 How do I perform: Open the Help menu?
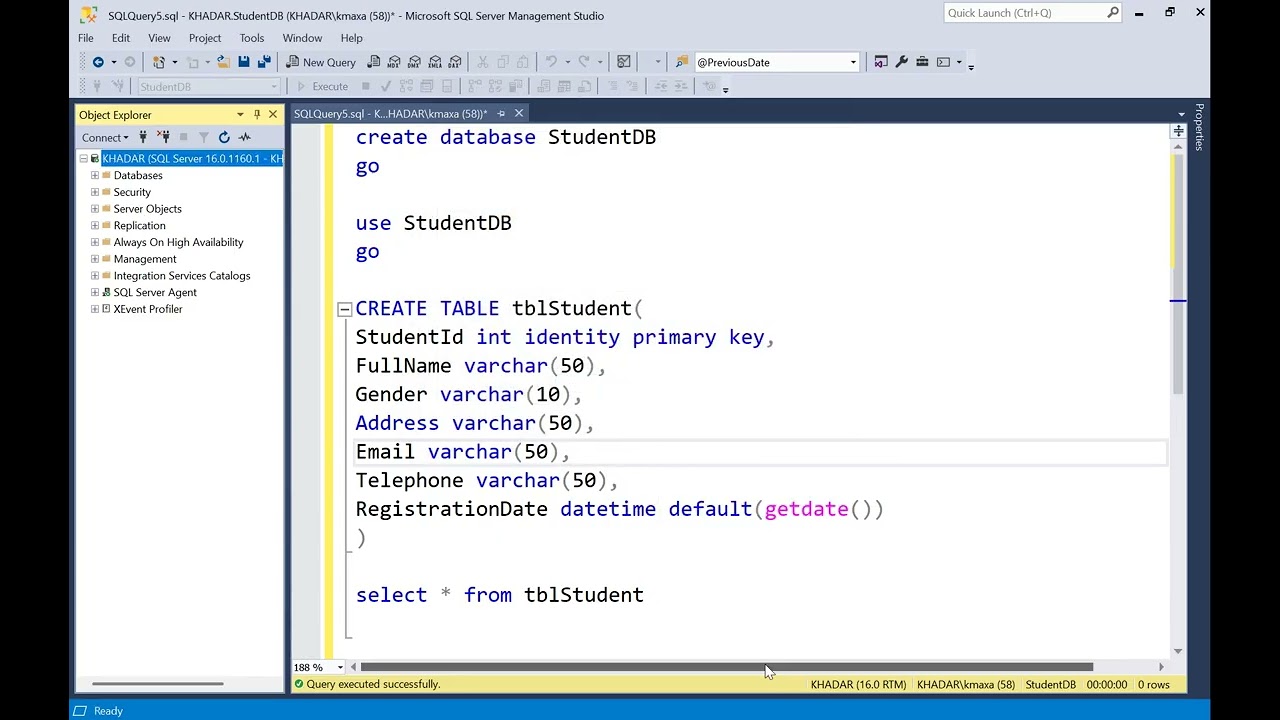[x=351, y=38]
